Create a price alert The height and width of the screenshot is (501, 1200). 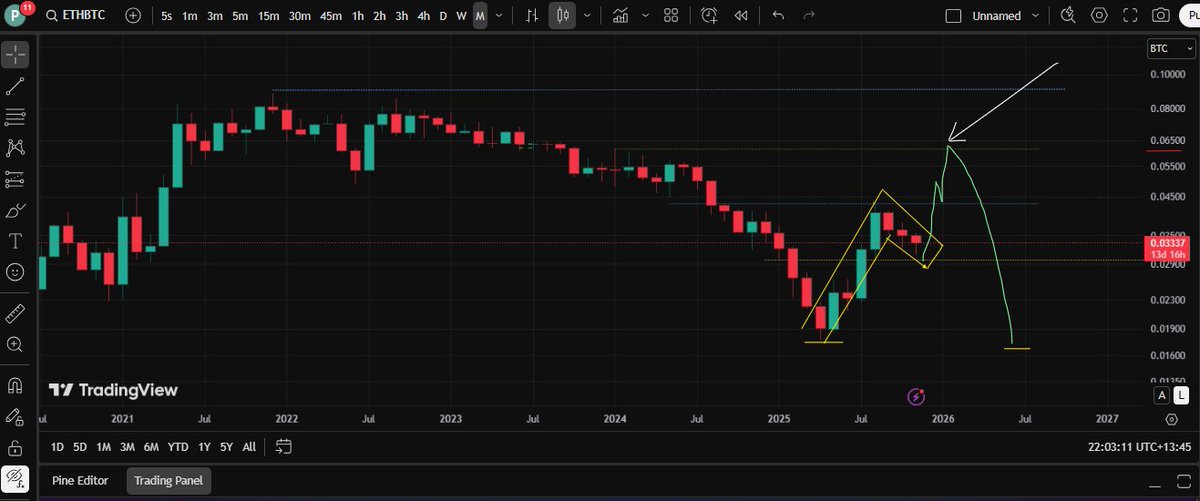(709, 16)
